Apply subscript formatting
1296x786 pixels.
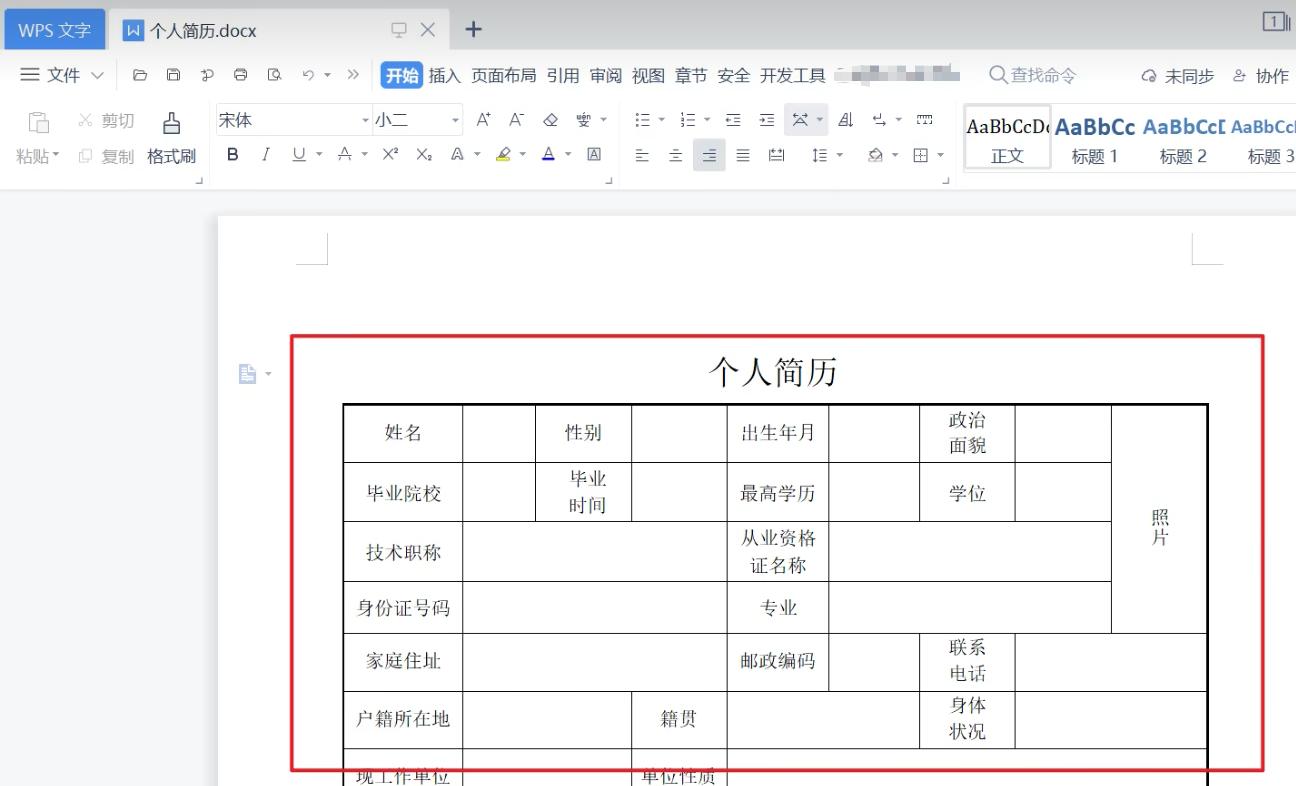(423, 155)
